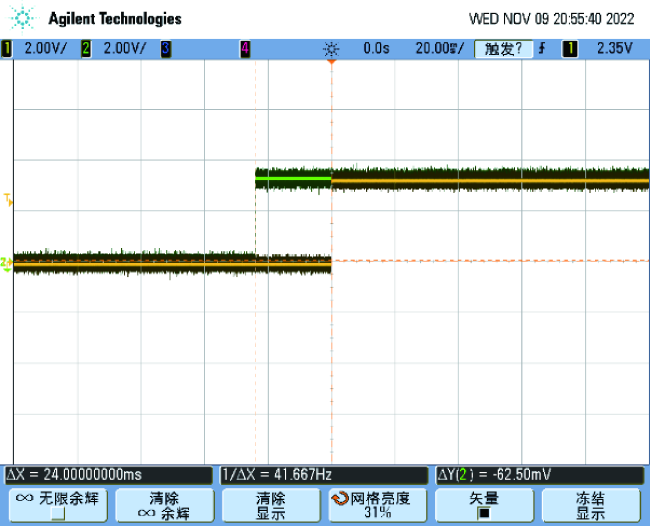650x526 pixels.
Task: Click the Agilent Technologies logo icon
Action: tap(24, 18)
